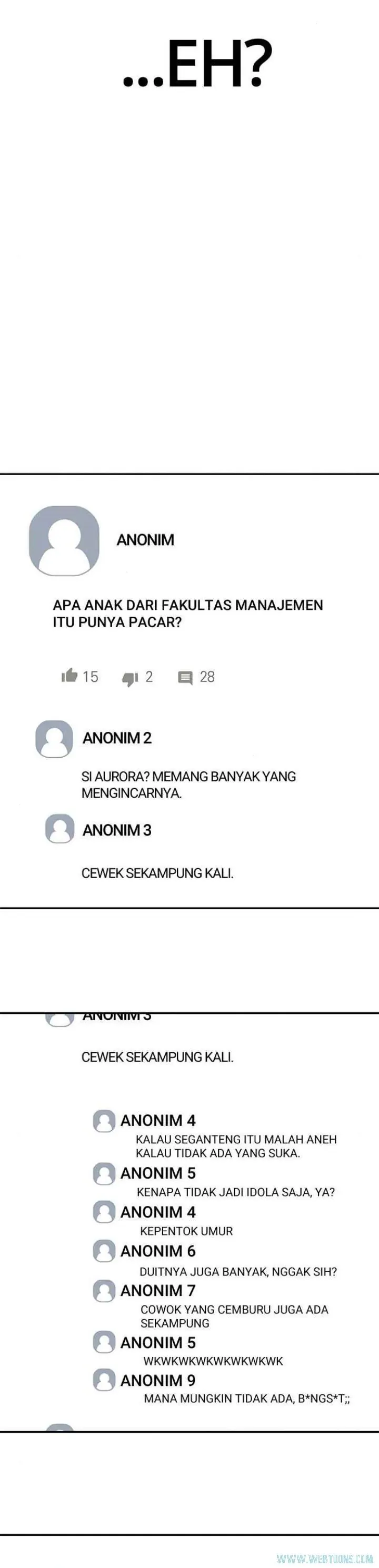This screenshot has height=1568, width=379.
Task: Click the comment count 28
Action: 207,676
